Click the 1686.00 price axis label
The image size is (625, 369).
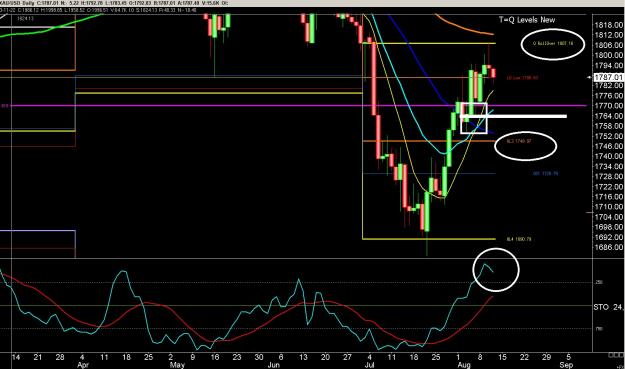[608, 247]
